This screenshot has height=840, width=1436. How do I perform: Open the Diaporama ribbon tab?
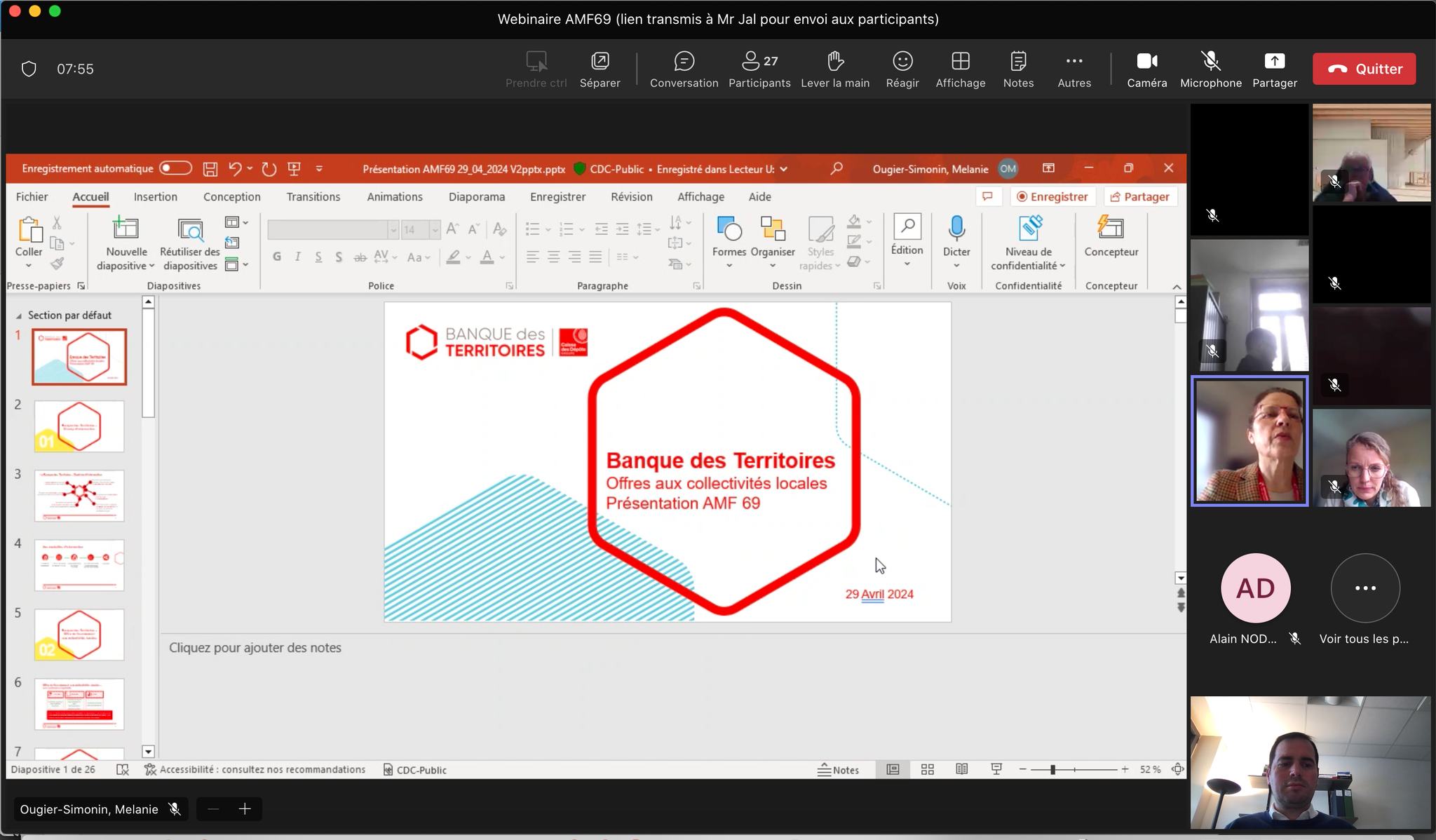pyautogui.click(x=476, y=197)
